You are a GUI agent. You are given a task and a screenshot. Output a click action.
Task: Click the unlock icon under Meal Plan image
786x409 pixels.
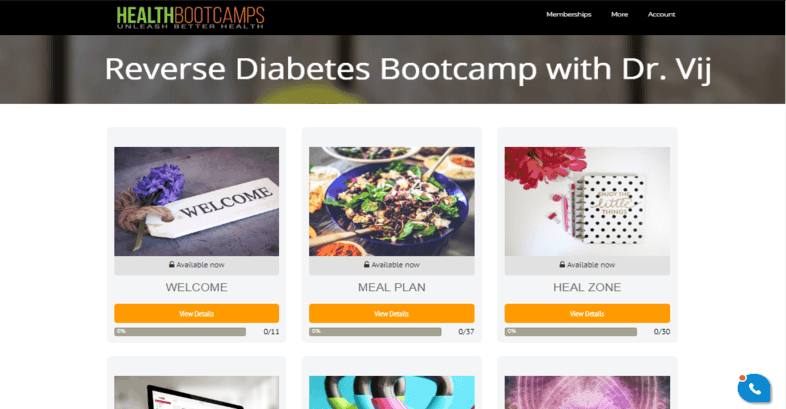(366, 265)
